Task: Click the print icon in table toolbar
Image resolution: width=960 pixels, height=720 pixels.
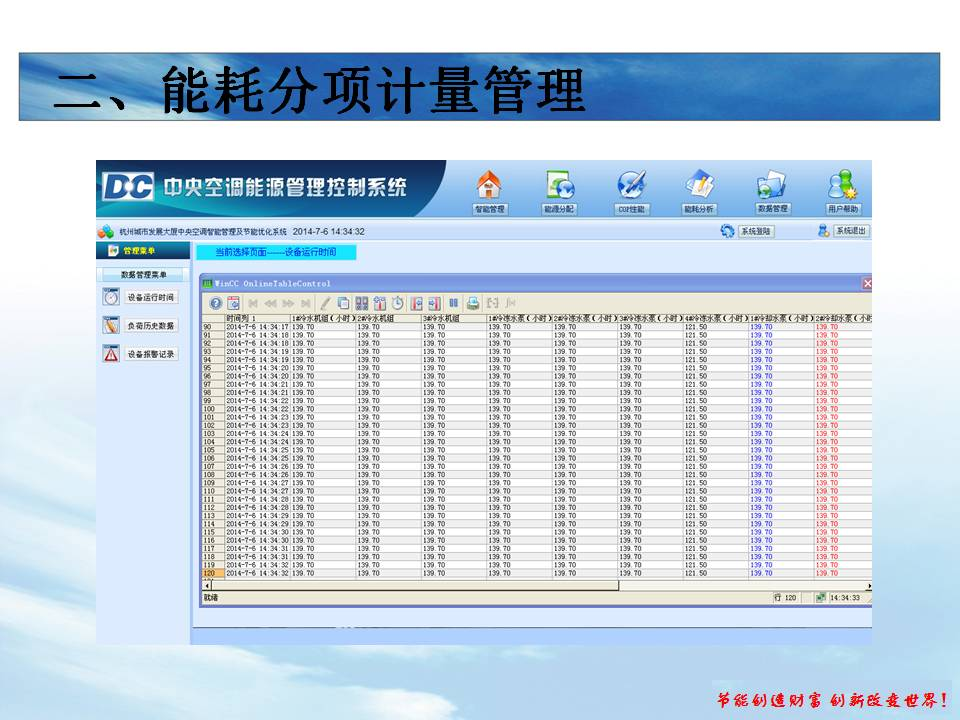Action: (x=473, y=303)
